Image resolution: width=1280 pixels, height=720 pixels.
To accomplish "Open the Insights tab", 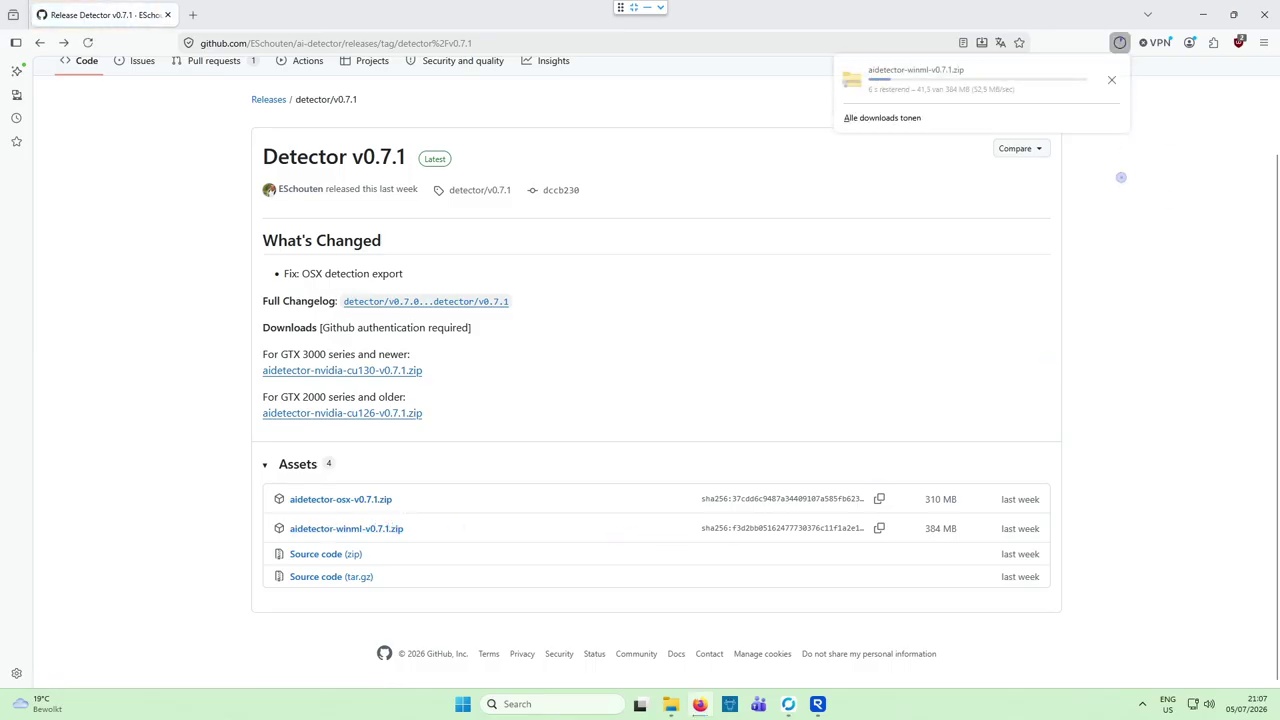I will [545, 61].
